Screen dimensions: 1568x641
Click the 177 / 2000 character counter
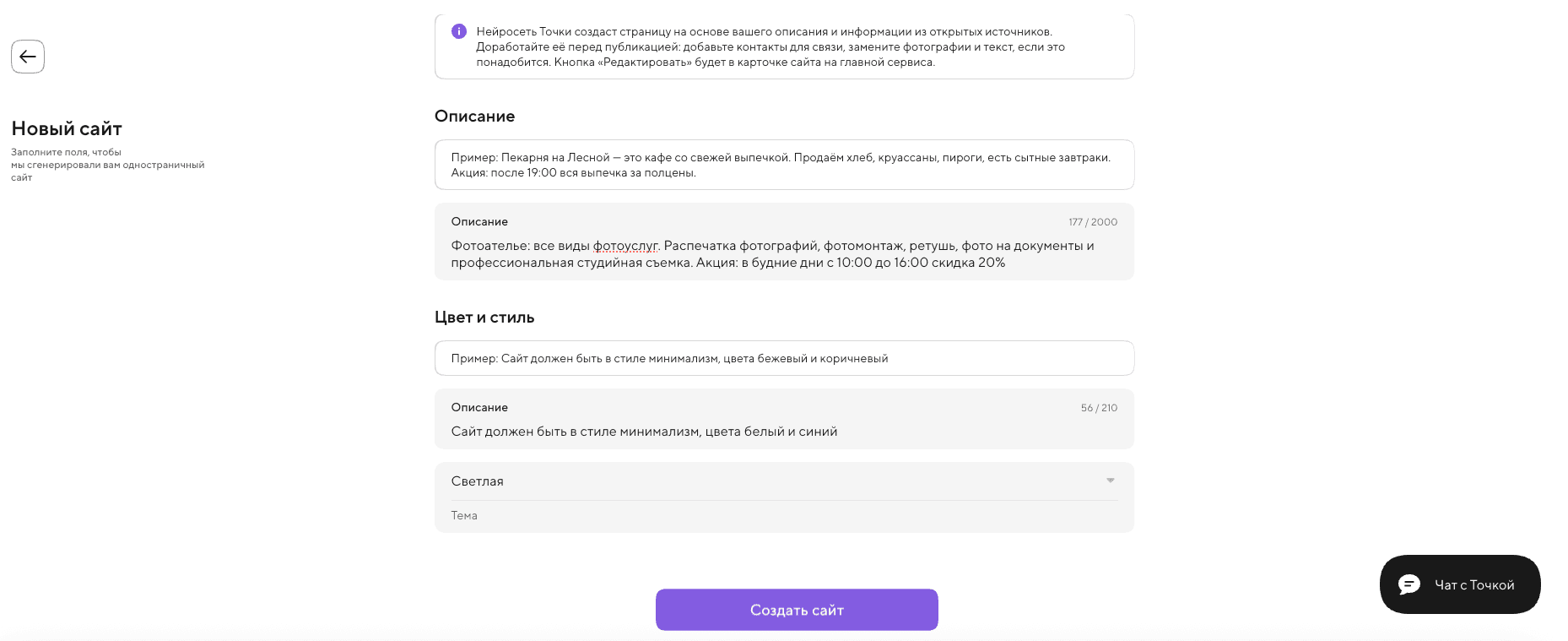tap(1093, 222)
